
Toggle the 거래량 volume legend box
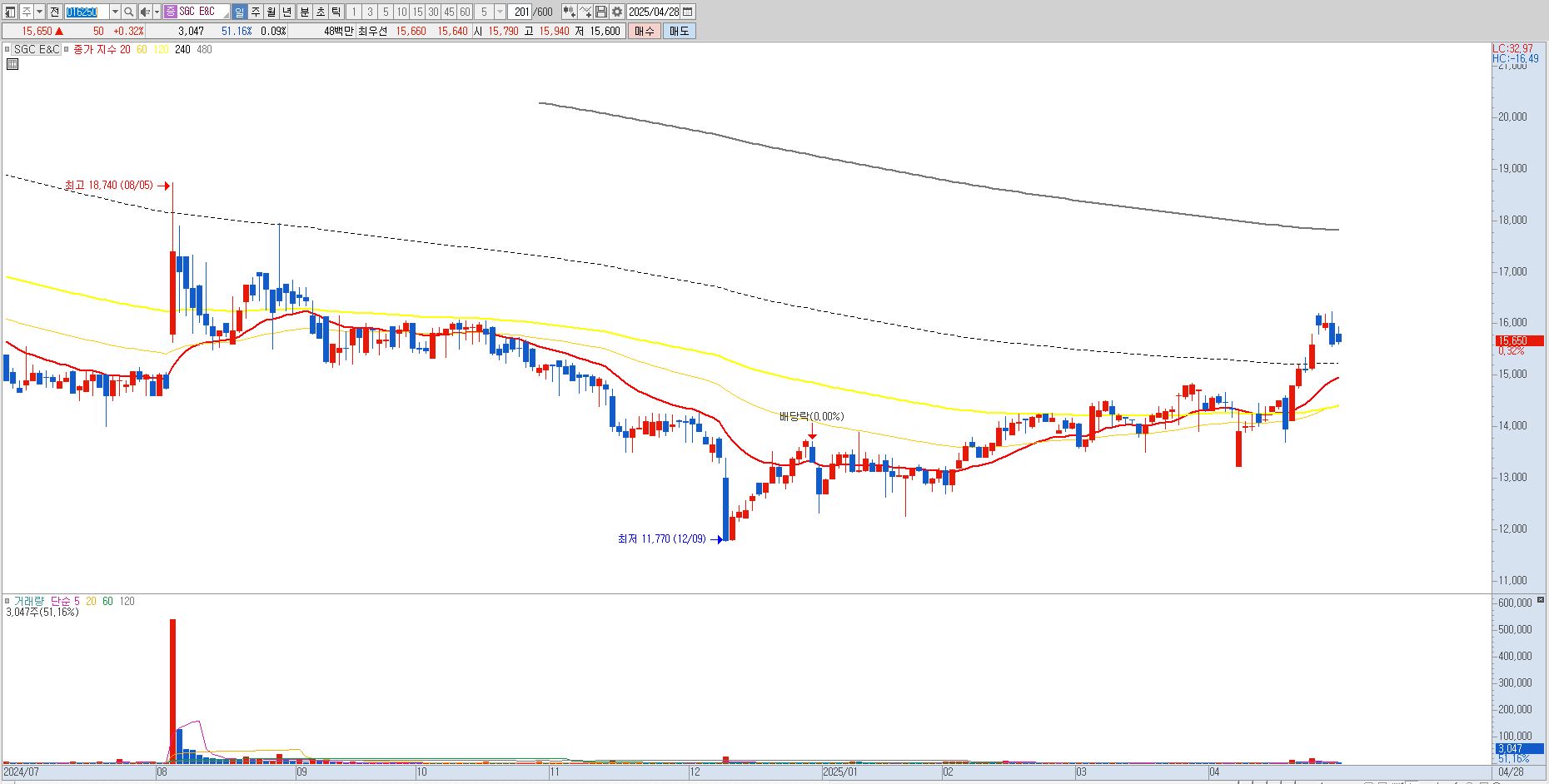click(x=7, y=601)
